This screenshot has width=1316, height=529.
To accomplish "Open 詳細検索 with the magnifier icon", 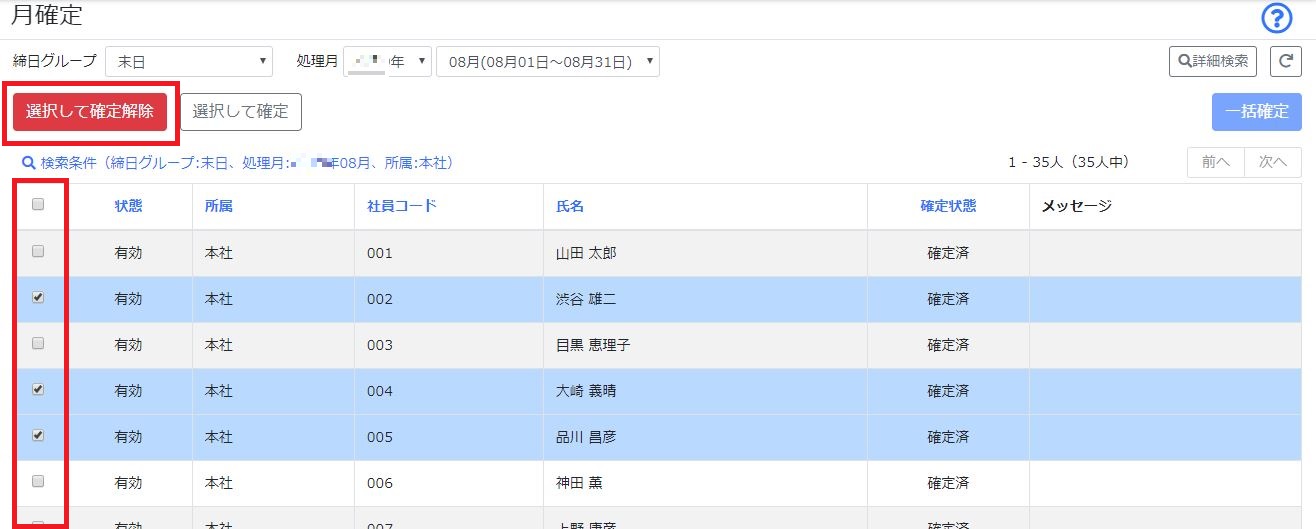I will [x=1213, y=61].
